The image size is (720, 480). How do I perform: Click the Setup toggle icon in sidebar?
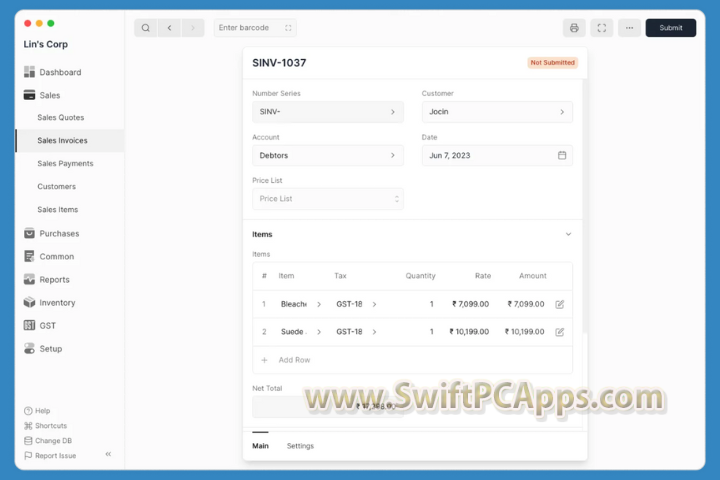point(29,348)
